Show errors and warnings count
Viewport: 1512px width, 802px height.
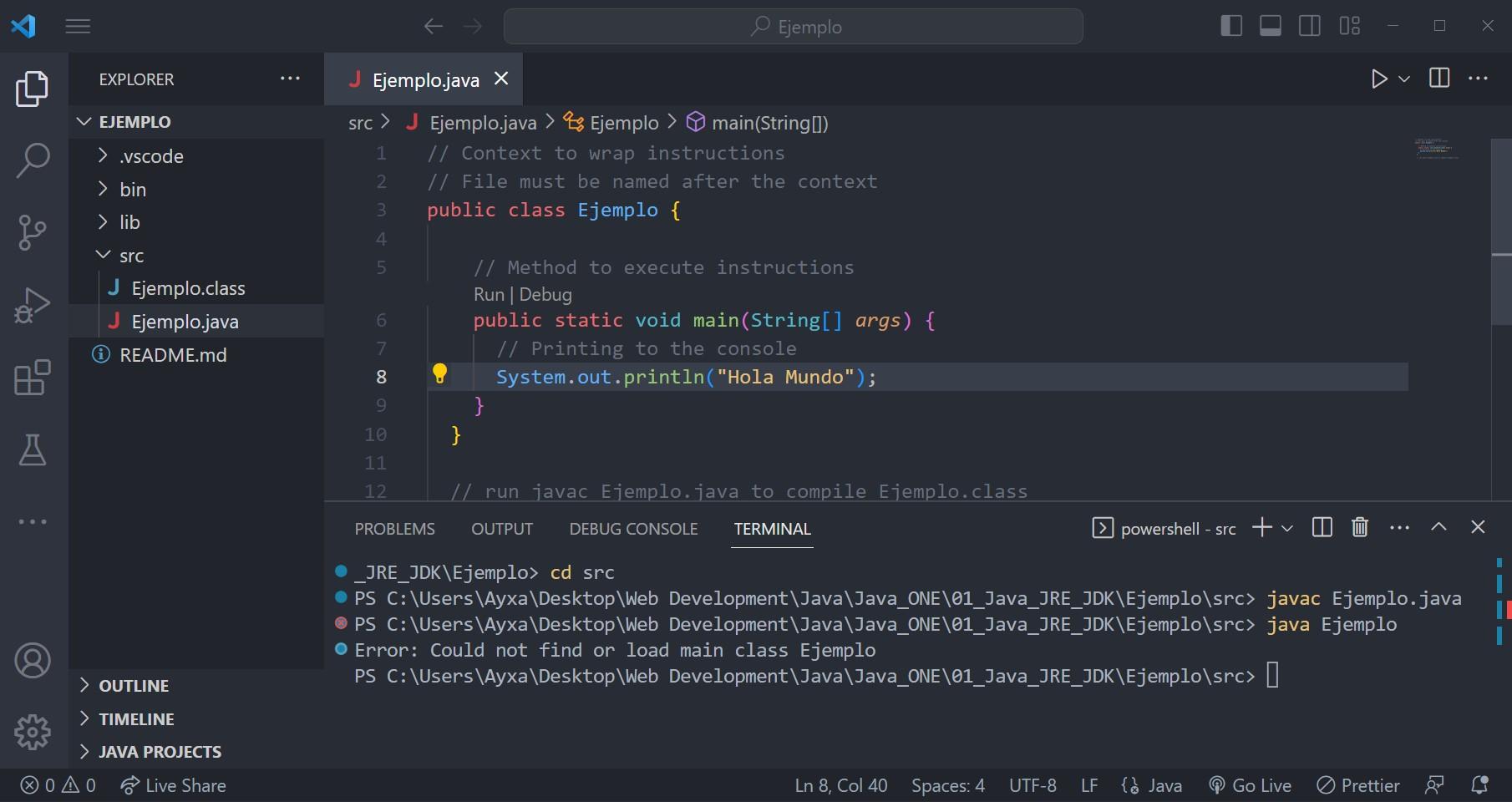58,785
